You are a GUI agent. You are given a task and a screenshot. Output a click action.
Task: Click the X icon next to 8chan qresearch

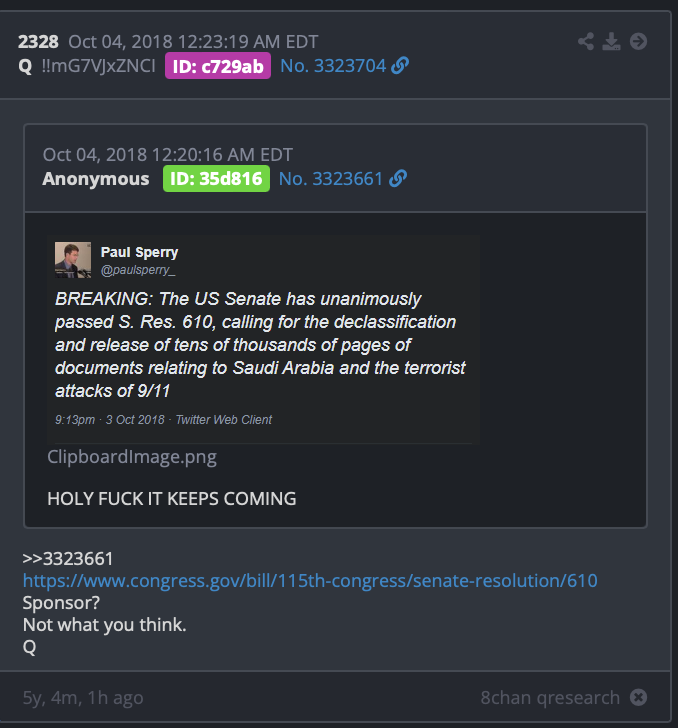pos(639,697)
